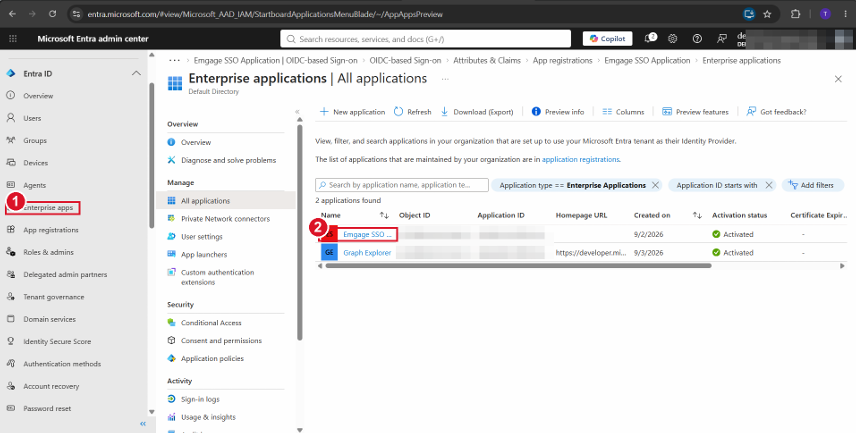Open the settings gear icon in header
856x433 pixels.
pyautogui.click(x=673, y=39)
